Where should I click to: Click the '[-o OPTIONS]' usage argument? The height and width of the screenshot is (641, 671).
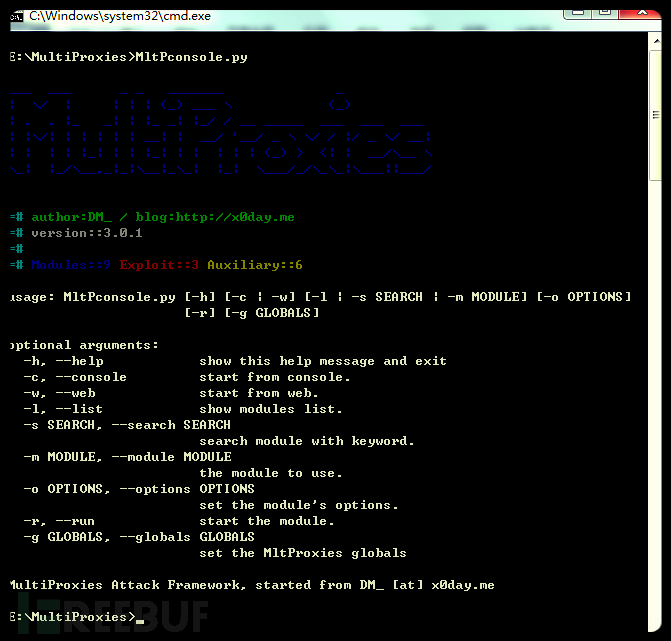(x=584, y=297)
